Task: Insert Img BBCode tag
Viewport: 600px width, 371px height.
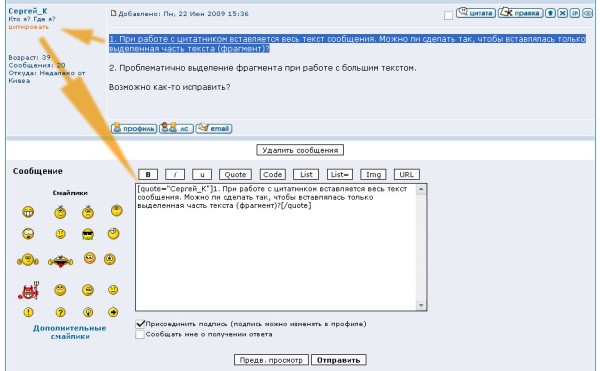Action: [x=373, y=174]
